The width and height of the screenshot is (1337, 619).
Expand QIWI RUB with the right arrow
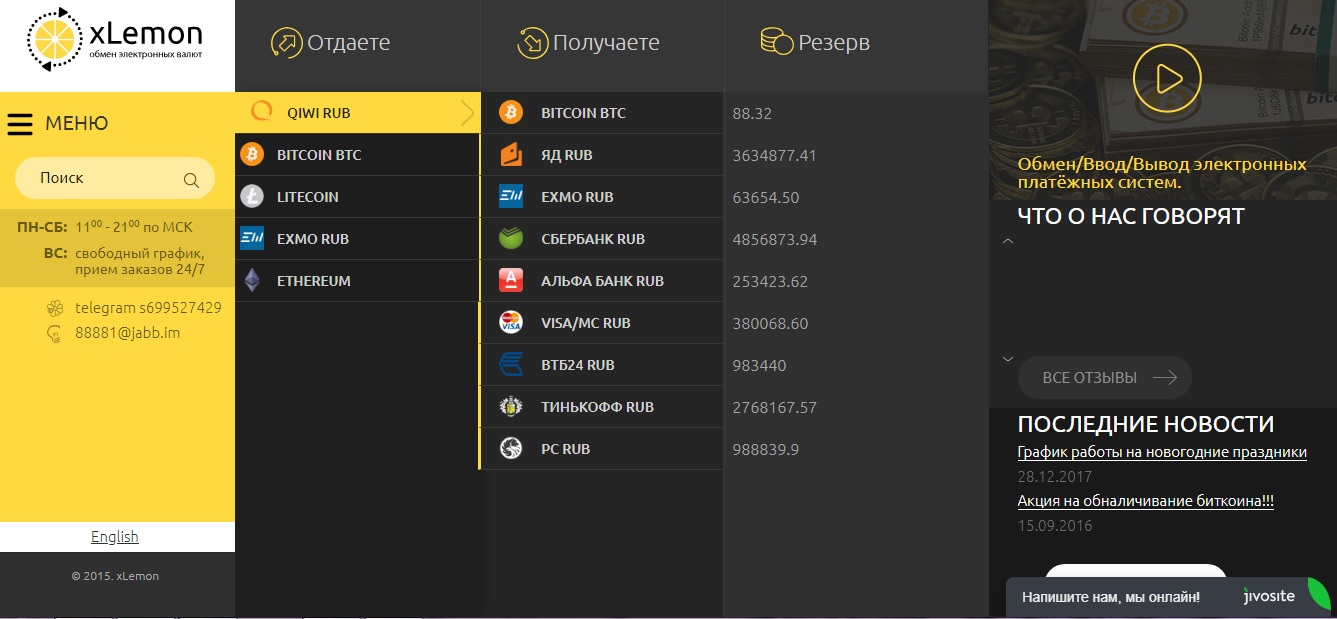click(x=467, y=113)
